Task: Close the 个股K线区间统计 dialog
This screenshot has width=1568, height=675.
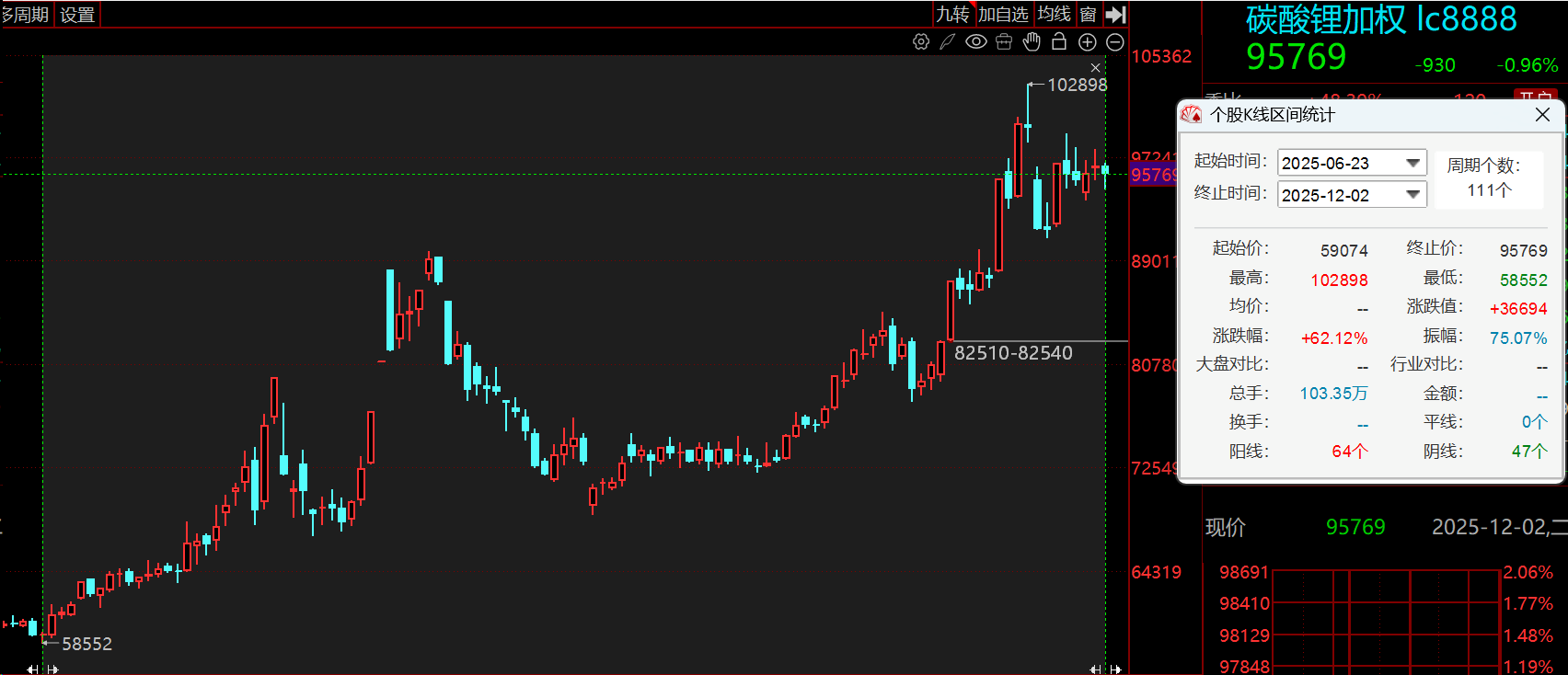Action: (1542, 115)
